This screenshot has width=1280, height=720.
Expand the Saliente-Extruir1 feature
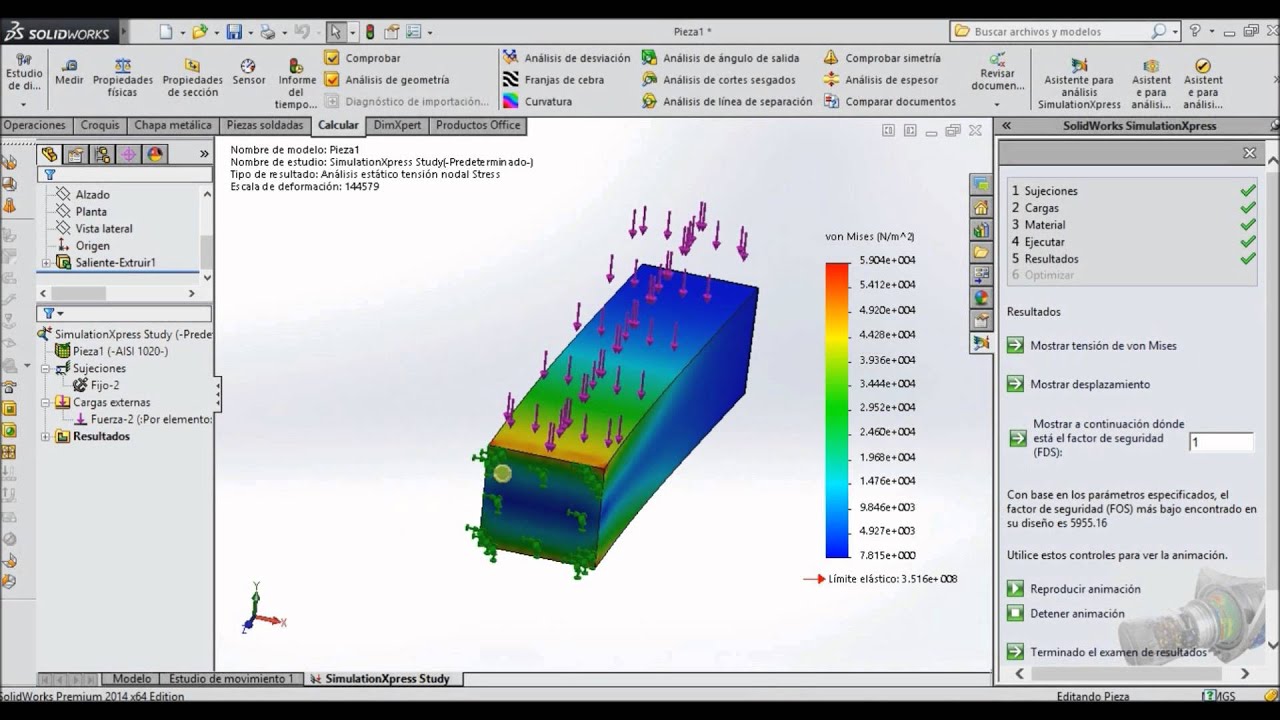(46, 263)
